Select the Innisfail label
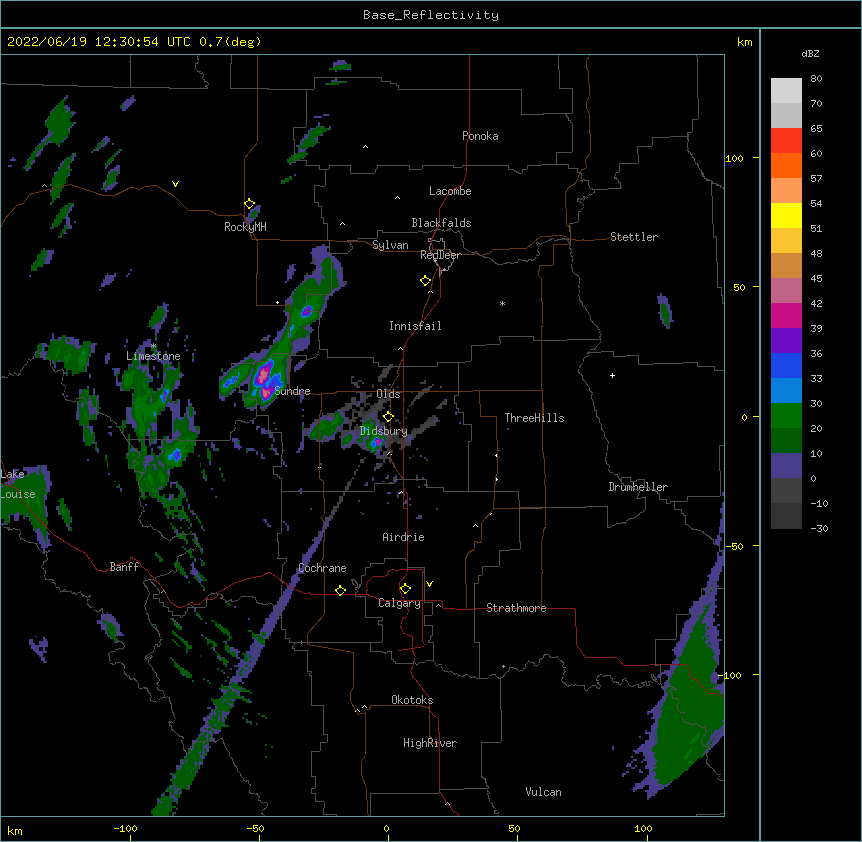The width and height of the screenshot is (862, 842). tap(415, 326)
